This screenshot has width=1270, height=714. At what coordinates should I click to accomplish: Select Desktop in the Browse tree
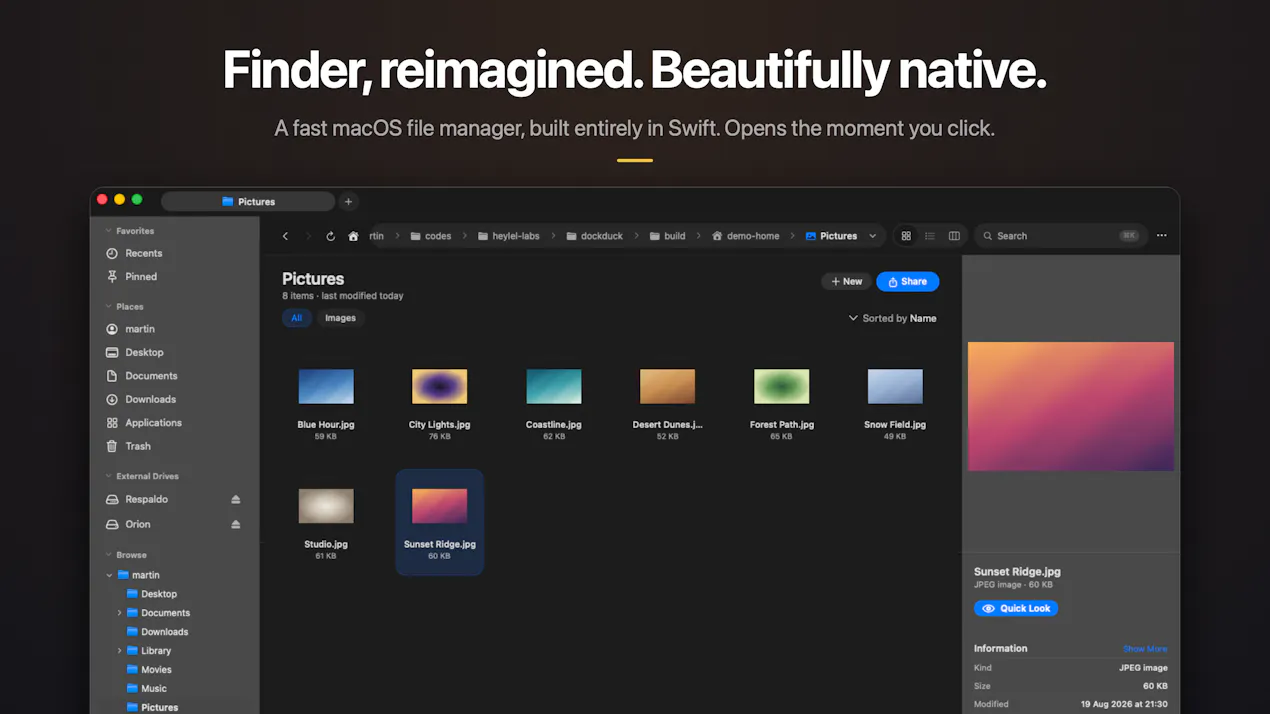152,594
